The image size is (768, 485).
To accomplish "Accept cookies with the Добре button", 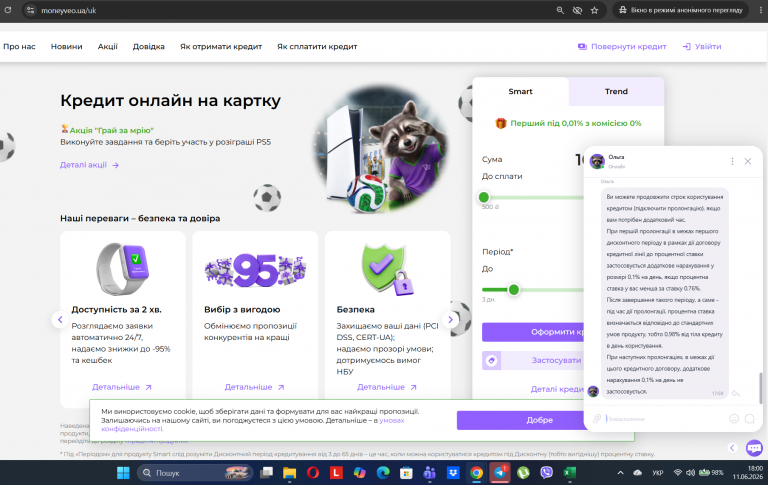I will 522,420.
